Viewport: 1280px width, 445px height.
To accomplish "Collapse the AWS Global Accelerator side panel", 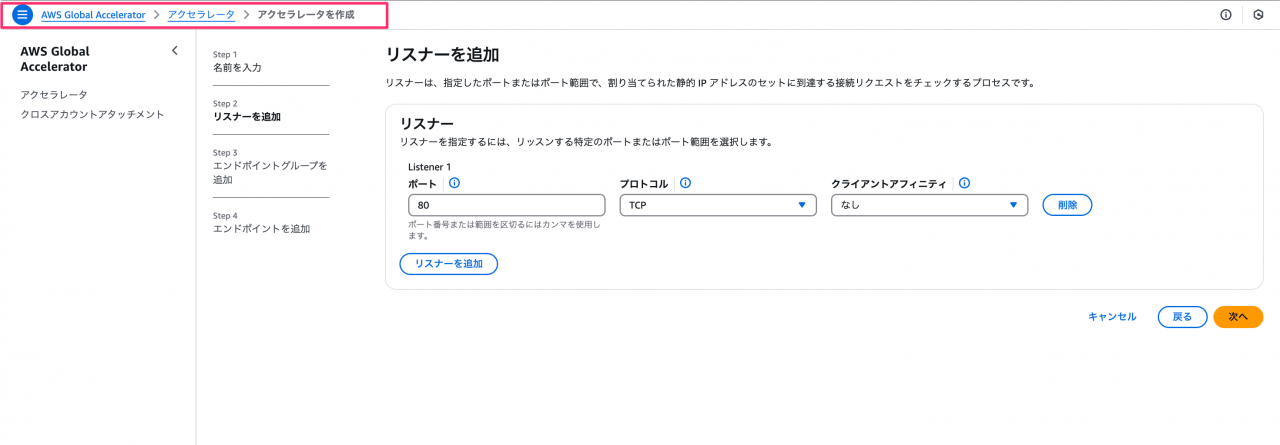I will point(174,50).
